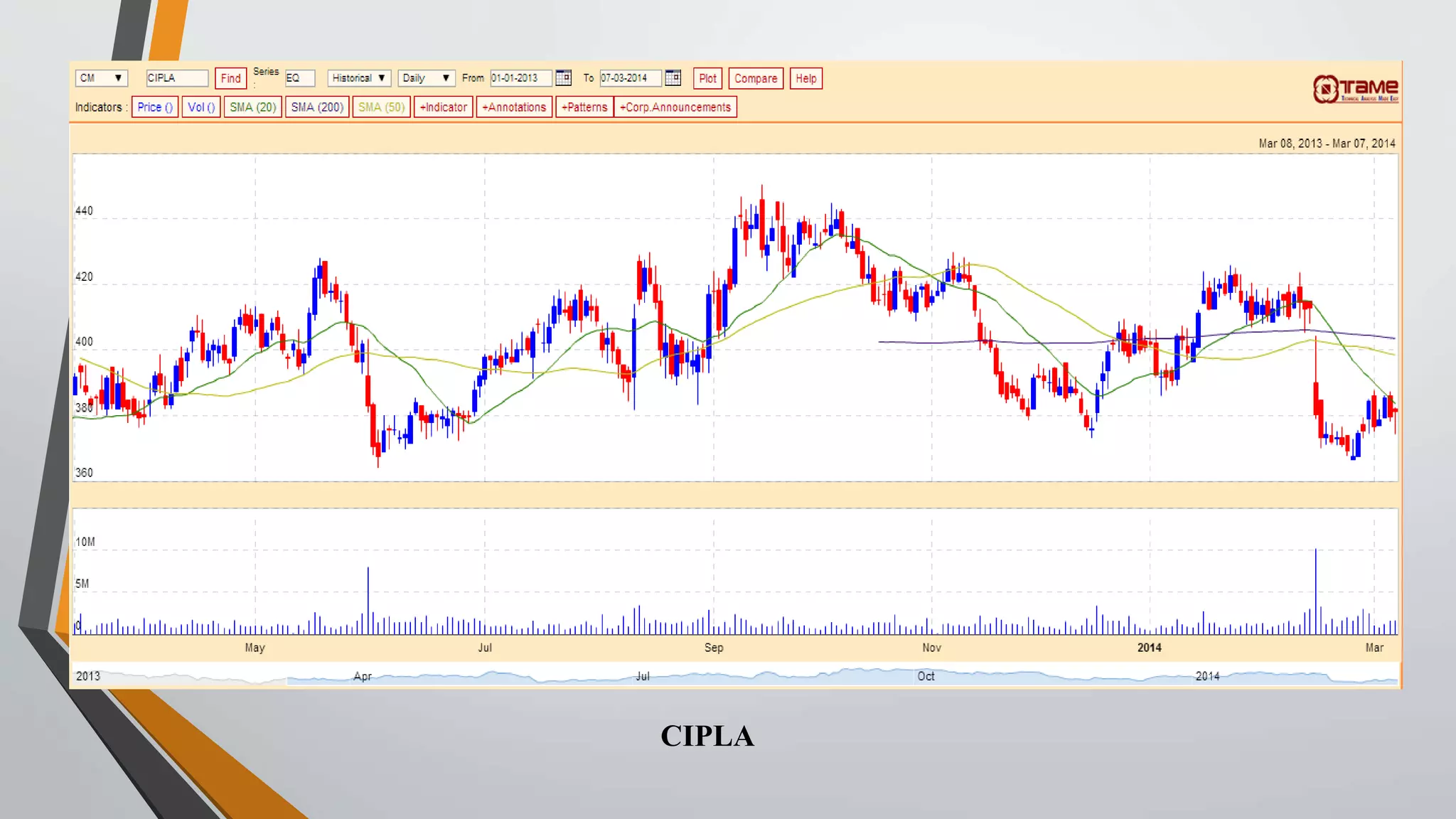Click the Plot button
The image size is (1456, 819).
(x=707, y=78)
